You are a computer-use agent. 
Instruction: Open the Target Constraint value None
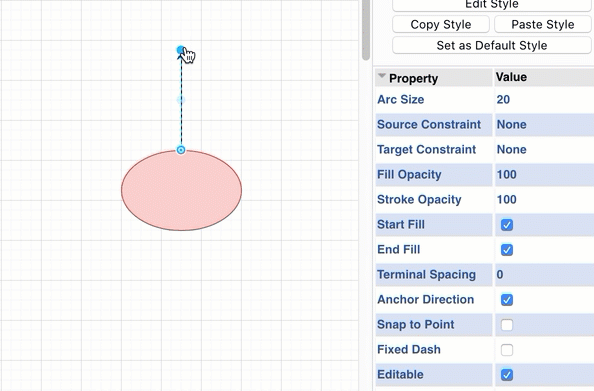coord(511,150)
